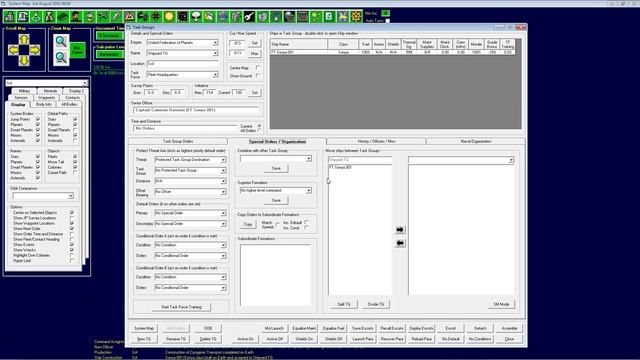Expand the Threat dropdown
This screenshot has height=360, width=640.
(223, 160)
